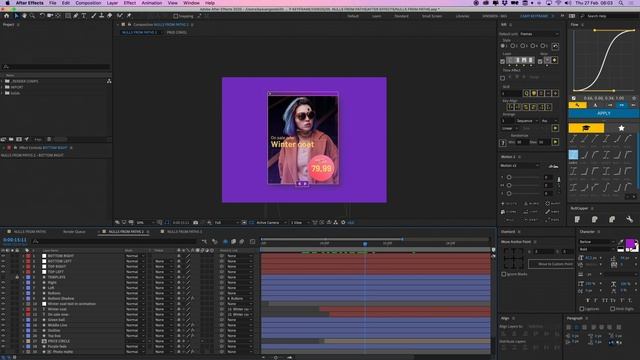Click the first ButtCapper cap icon
Viewport: 640px width, 360px height.
[x=577, y=220]
